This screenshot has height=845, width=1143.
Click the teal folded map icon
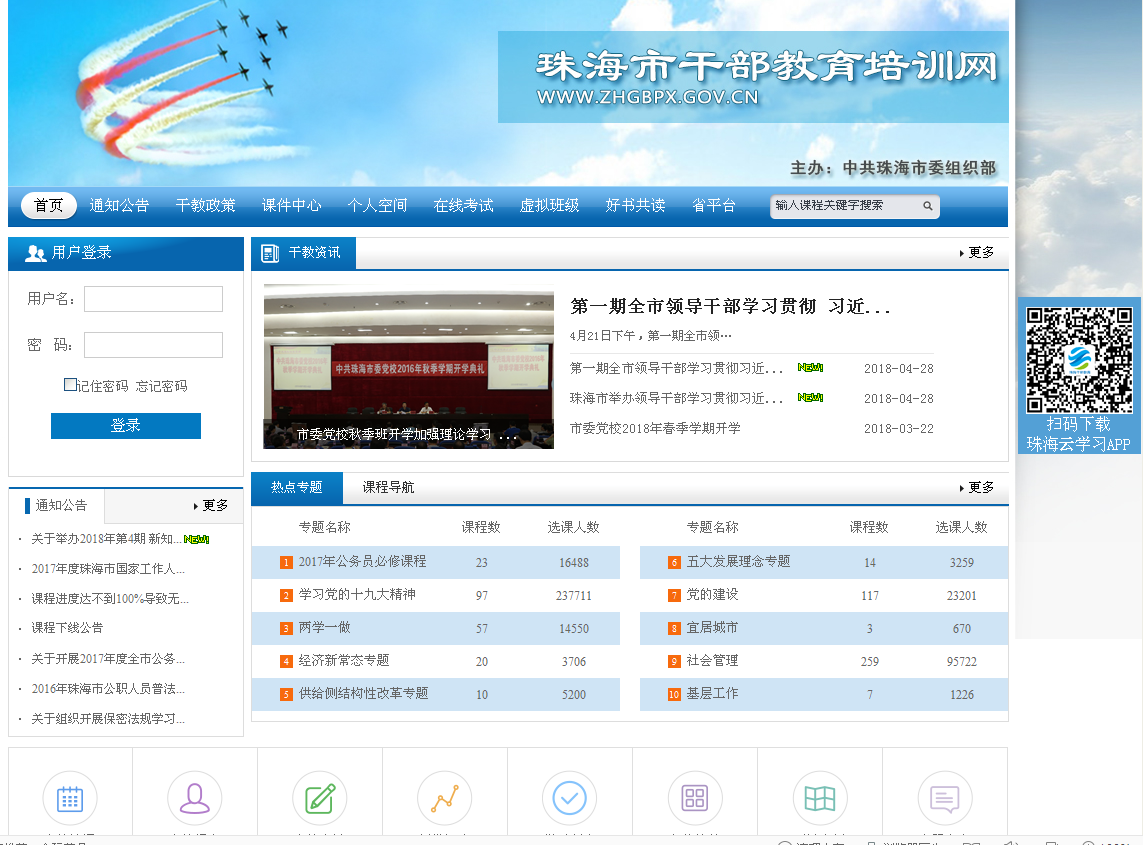pyautogui.click(x=820, y=798)
